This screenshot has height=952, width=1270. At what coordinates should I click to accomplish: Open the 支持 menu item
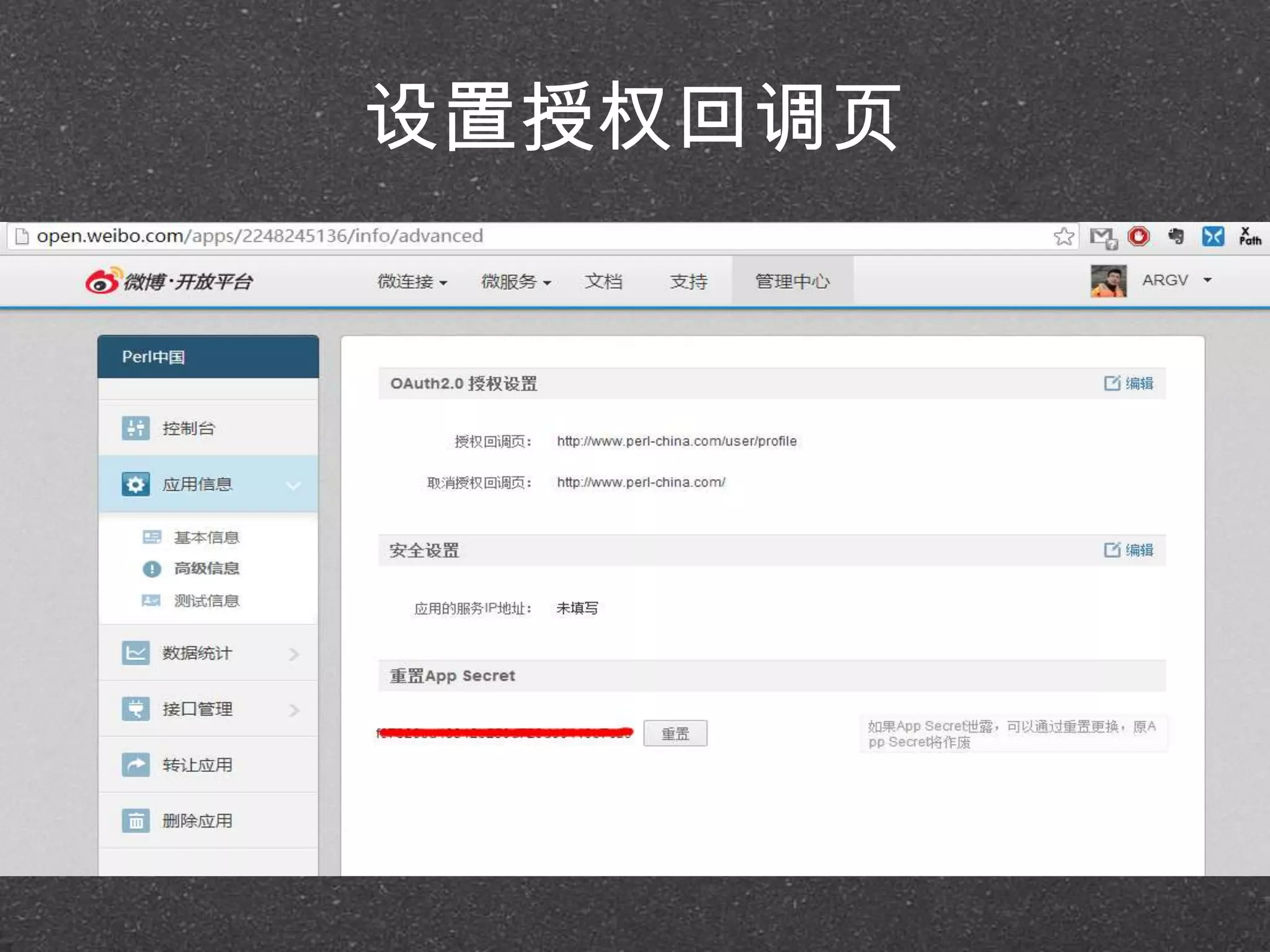[x=689, y=281]
